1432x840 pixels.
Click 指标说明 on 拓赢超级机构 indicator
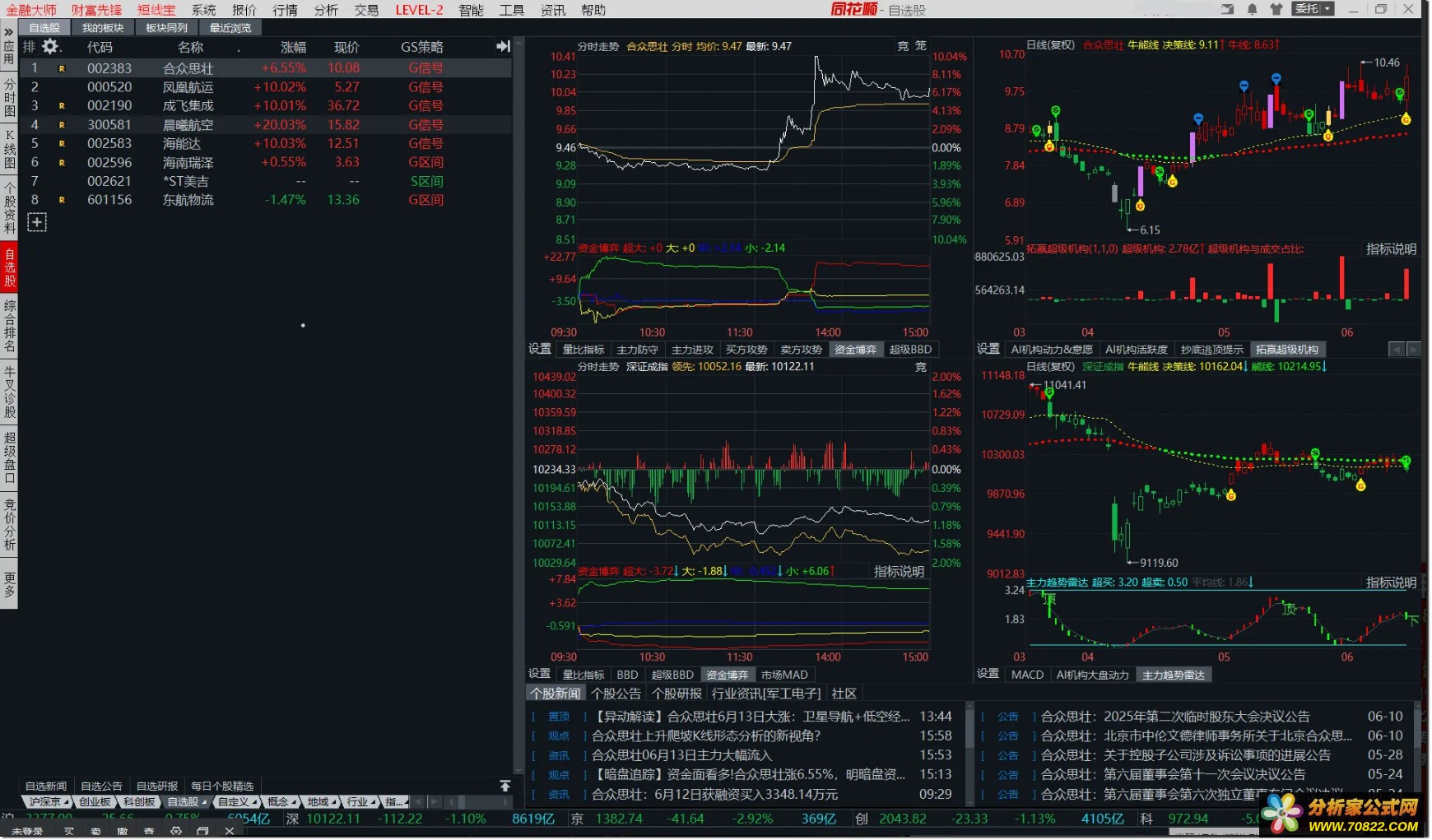(x=1391, y=249)
